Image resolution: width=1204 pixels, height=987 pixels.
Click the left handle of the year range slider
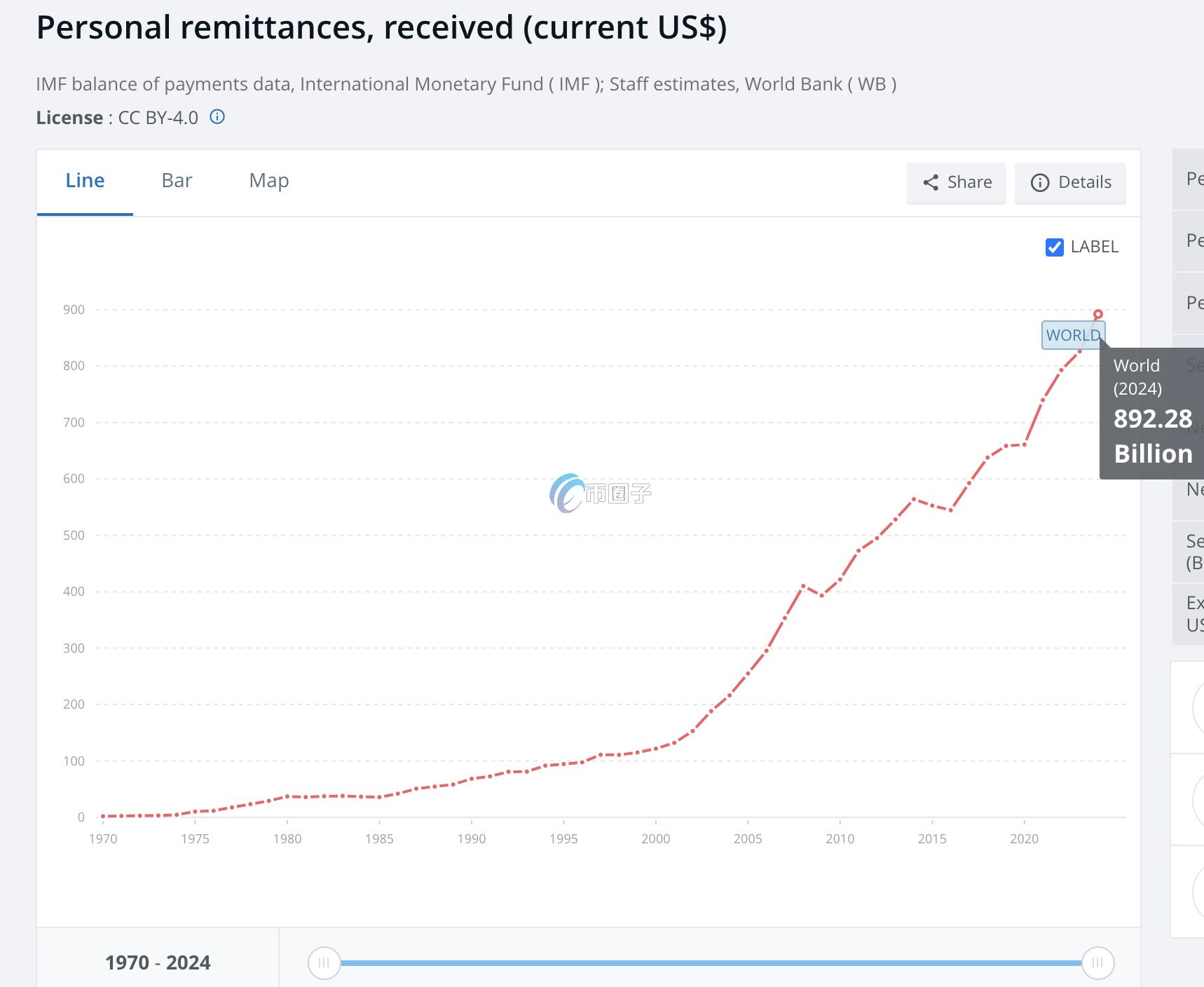click(324, 962)
